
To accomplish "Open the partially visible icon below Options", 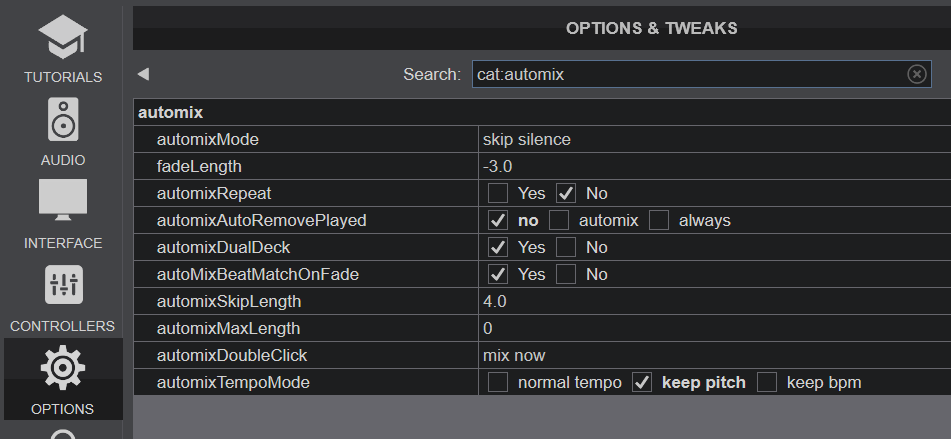I will pyautogui.click(x=63, y=433).
